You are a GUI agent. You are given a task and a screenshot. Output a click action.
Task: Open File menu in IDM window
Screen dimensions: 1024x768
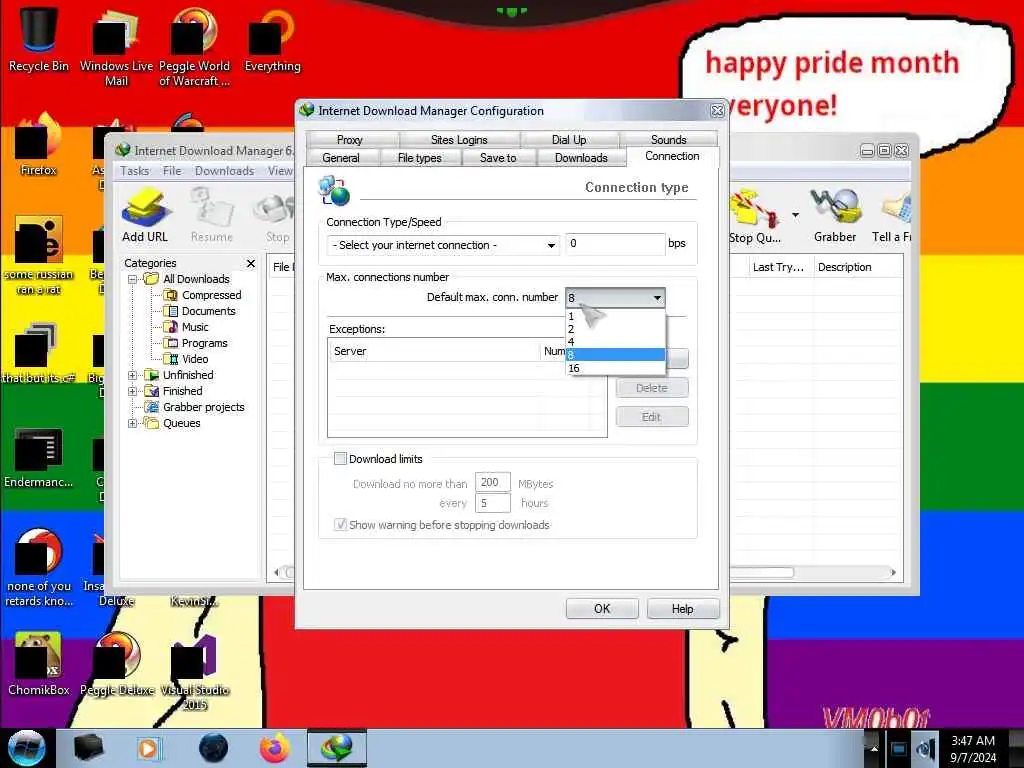pyautogui.click(x=172, y=170)
